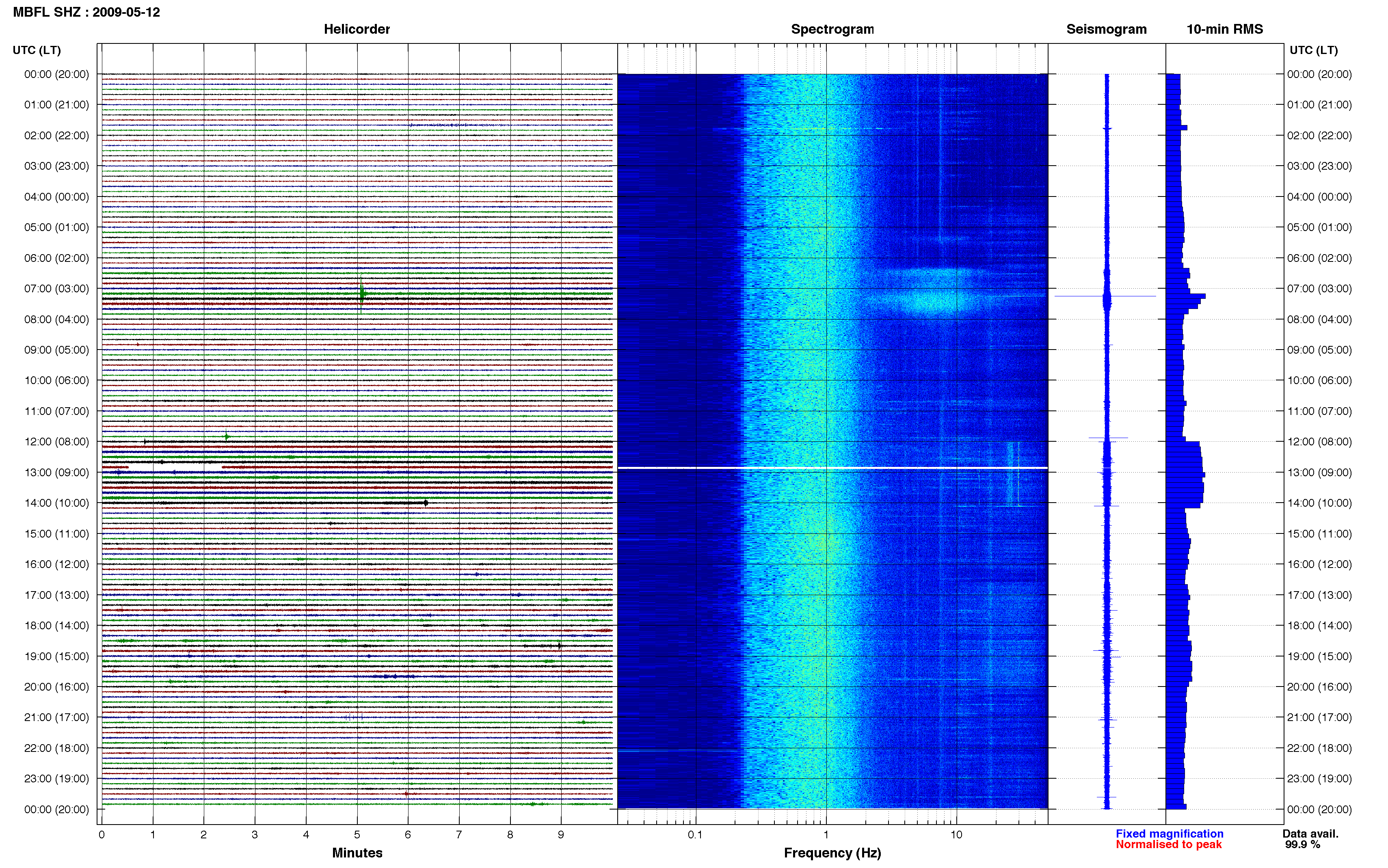Click minutes tick label '9'
Viewport: 1388px width, 868px height.
(x=561, y=835)
